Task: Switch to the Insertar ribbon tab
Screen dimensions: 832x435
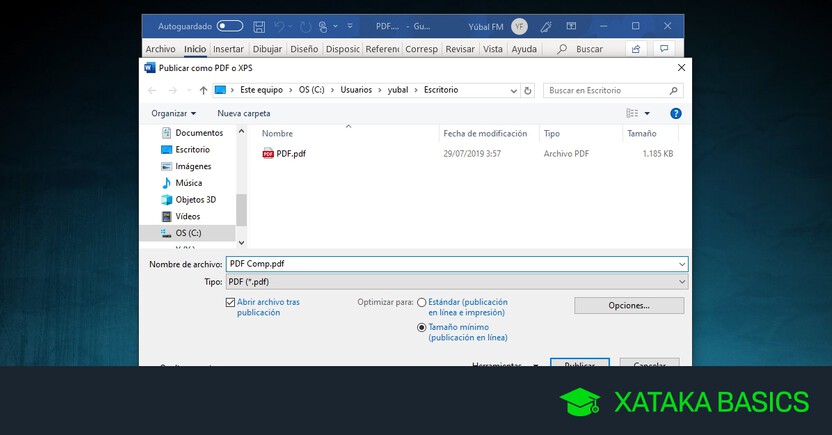Action: click(228, 48)
